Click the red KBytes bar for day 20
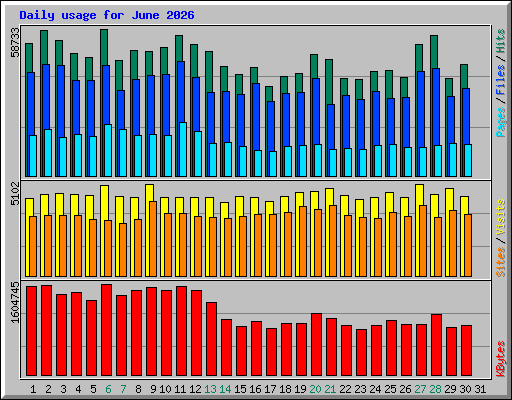Screen dimensions: 512x400 click(x=317, y=345)
